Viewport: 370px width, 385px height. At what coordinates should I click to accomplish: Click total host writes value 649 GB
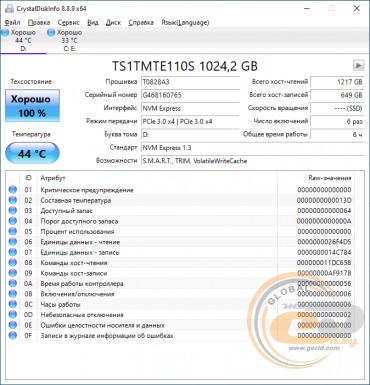[337, 95]
